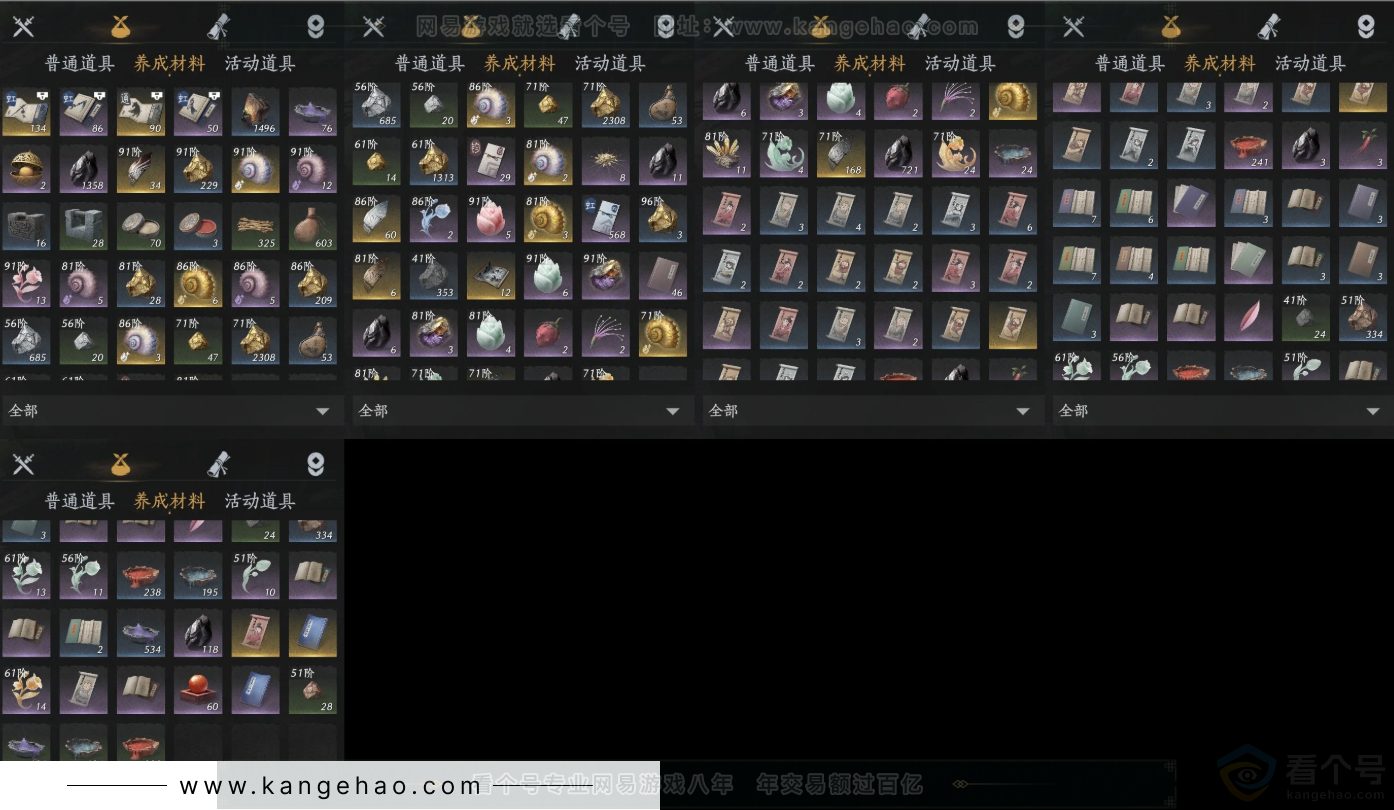1394x810 pixels.
Task: Open crossed swords category in first panel
Action: tap(23, 26)
